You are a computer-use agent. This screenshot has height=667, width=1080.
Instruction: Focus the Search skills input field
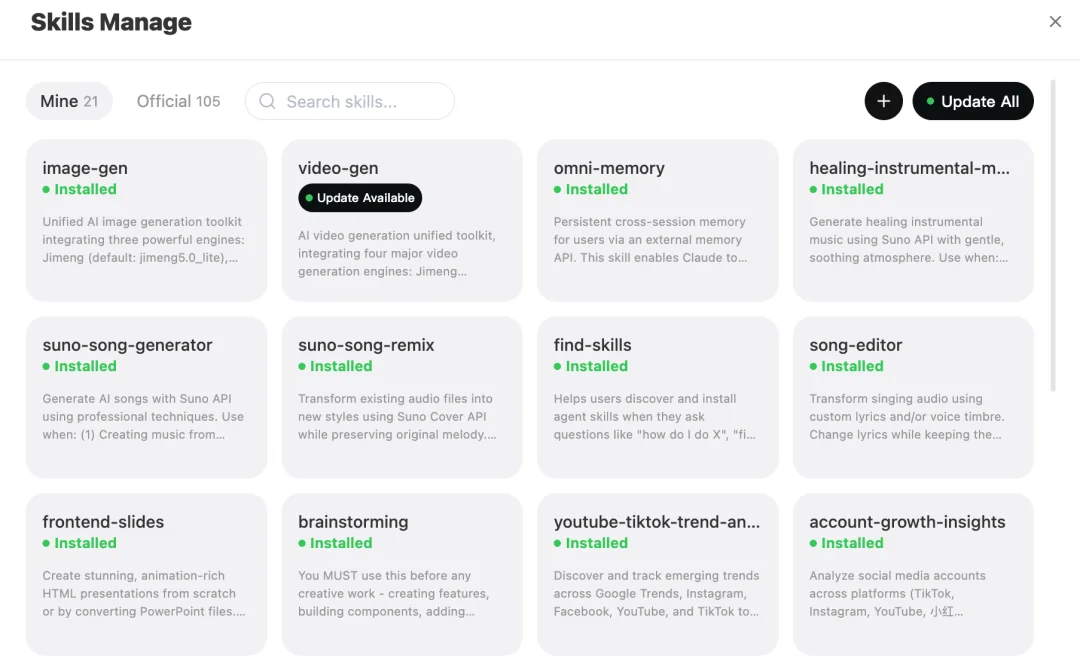pos(350,101)
